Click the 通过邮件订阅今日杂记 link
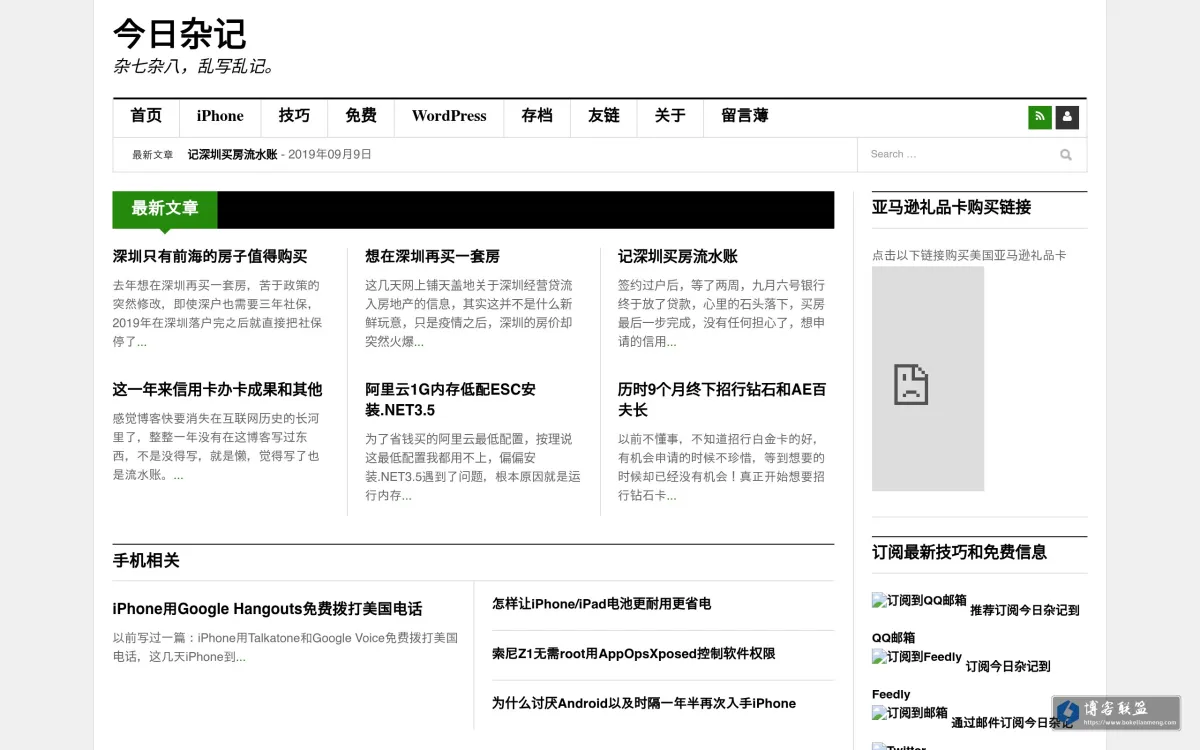1200x750 pixels. click(x=1012, y=722)
